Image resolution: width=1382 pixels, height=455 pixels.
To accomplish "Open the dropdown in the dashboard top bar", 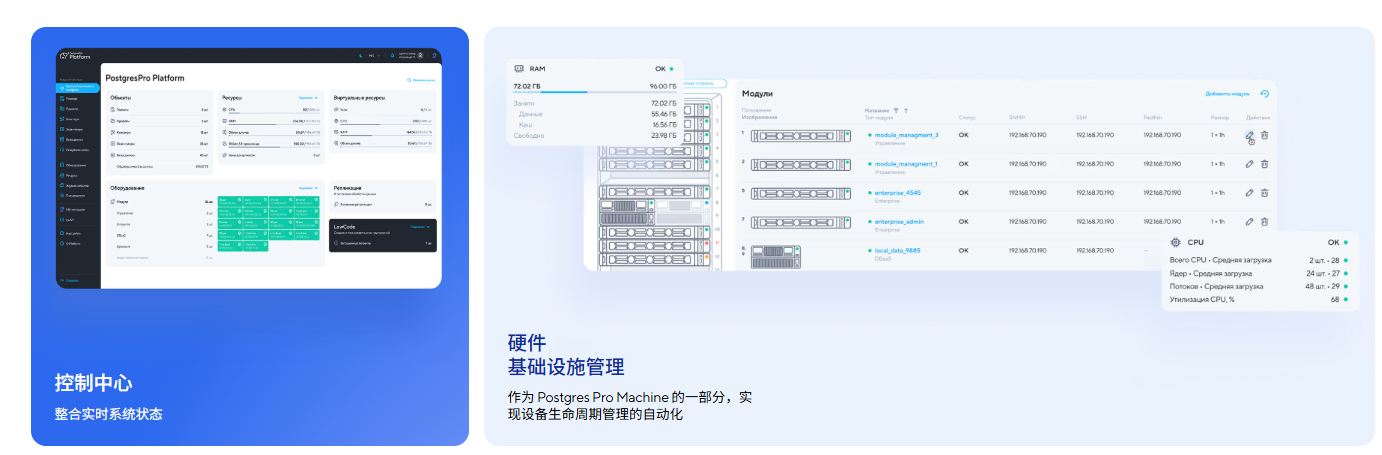I will pyautogui.click(x=372, y=55).
